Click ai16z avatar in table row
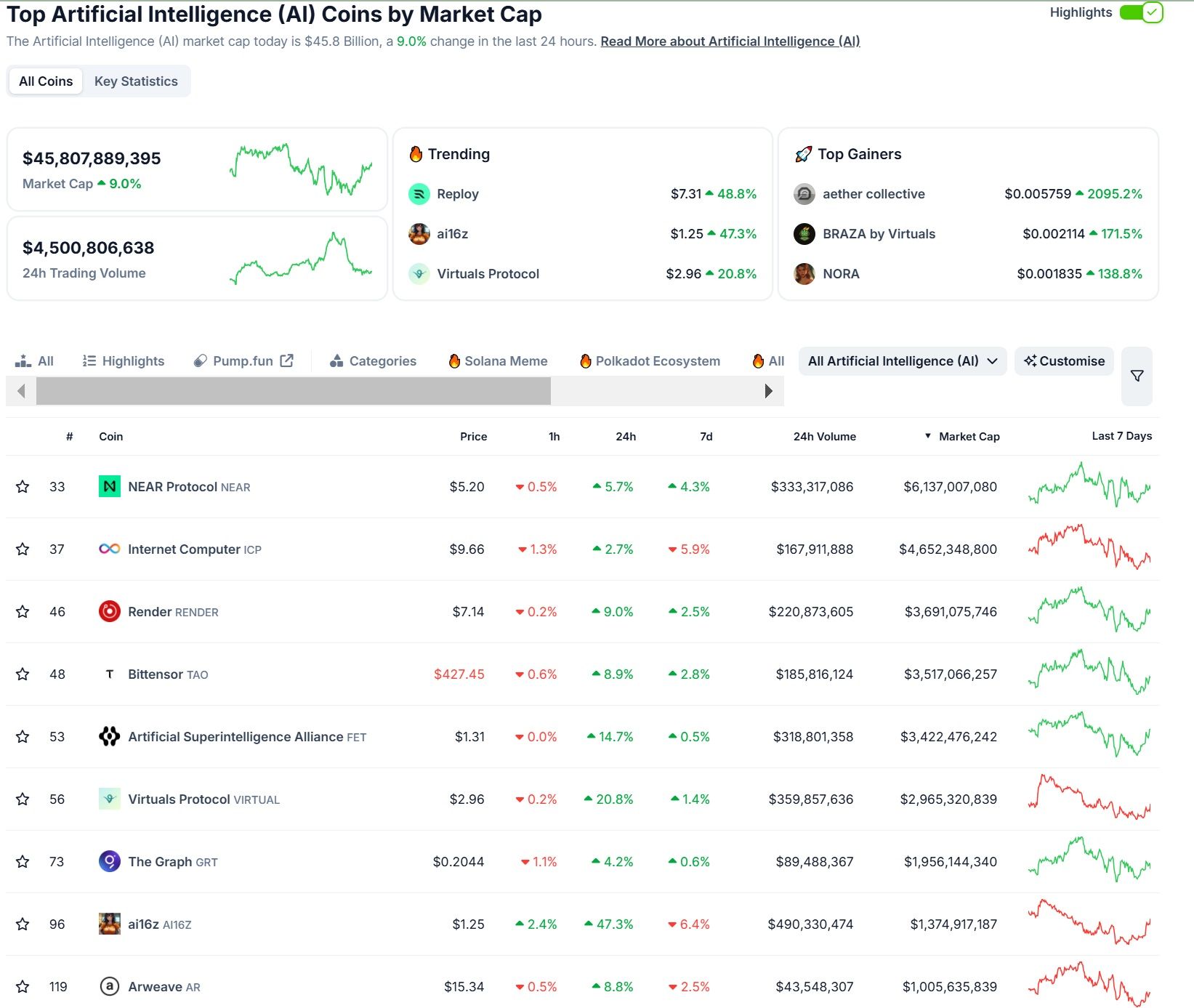 tap(110, 924)
